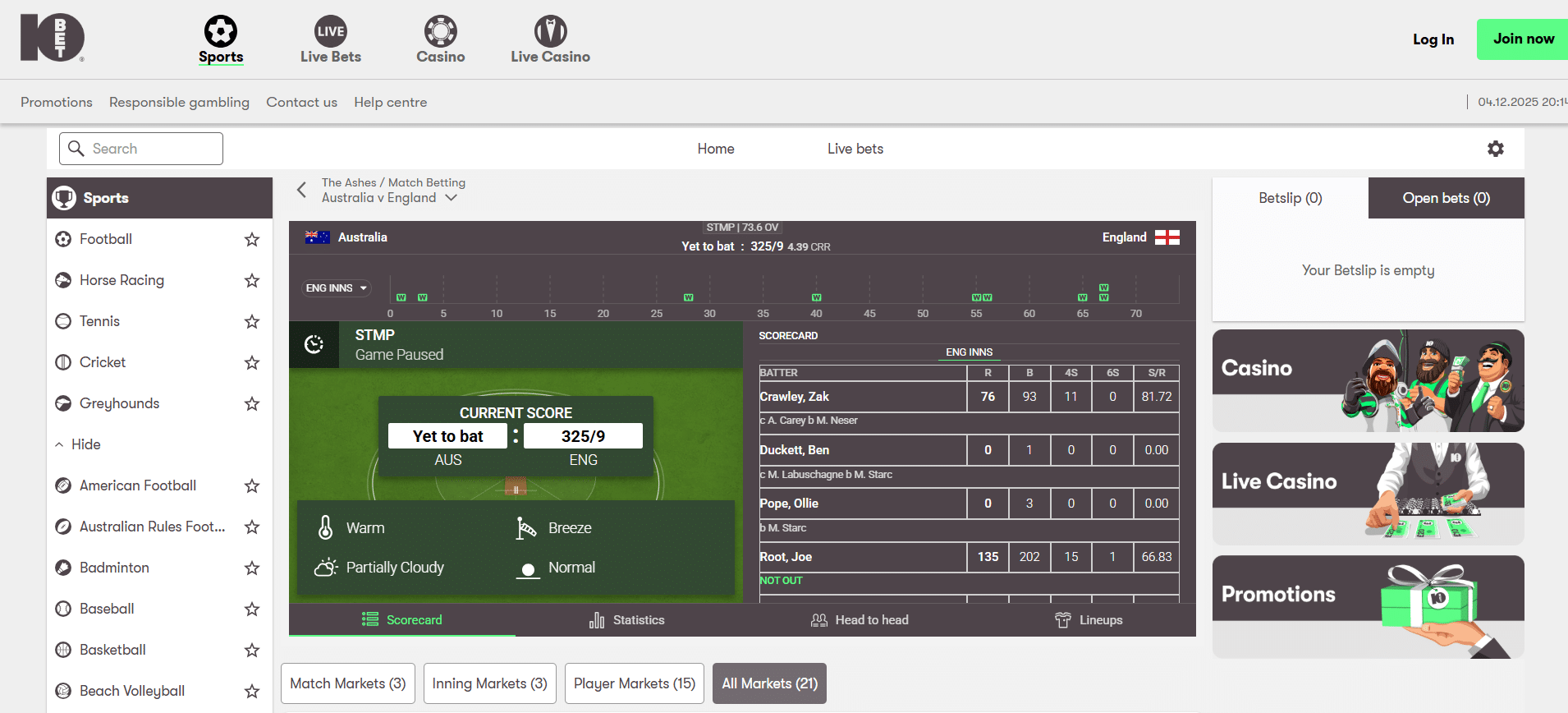Open the Promotions link
Viewport: 1568px width, 713px height.
57,102
